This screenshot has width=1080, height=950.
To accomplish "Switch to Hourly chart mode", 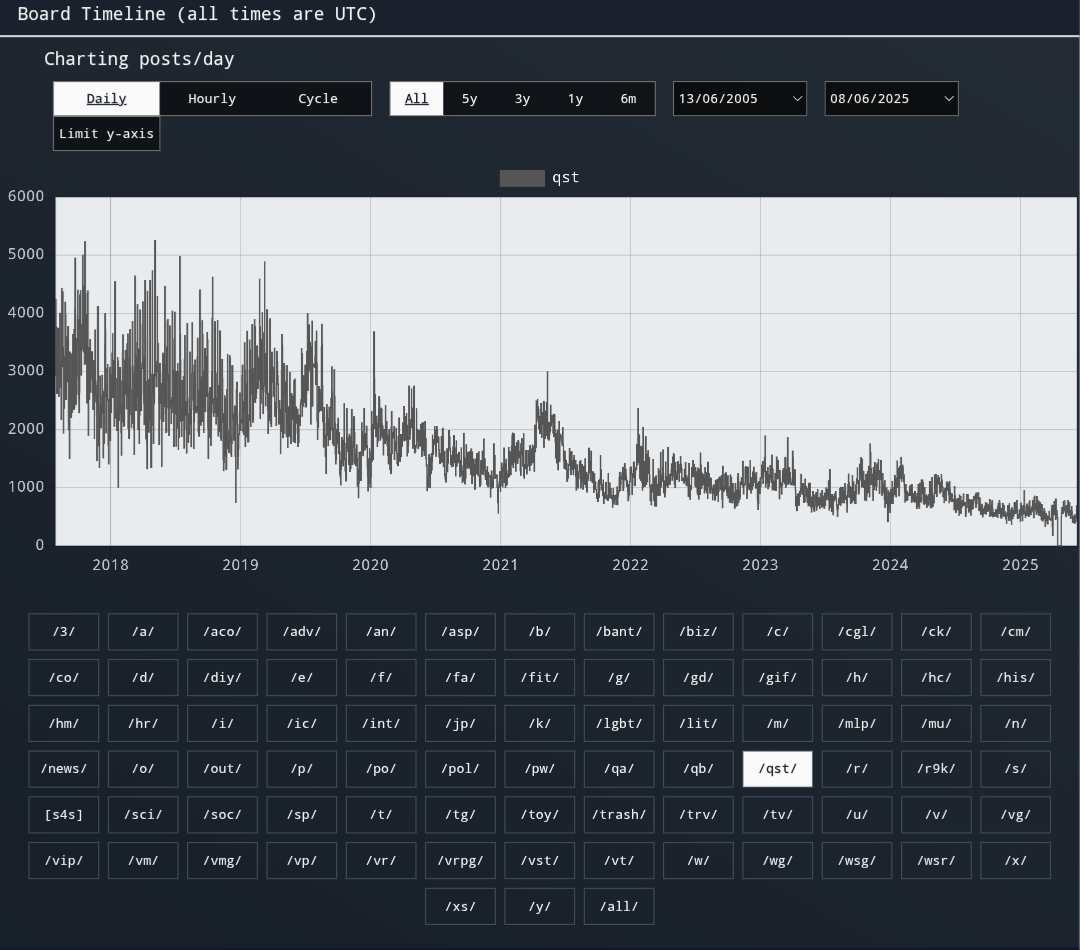I will (x=212, y=99).
